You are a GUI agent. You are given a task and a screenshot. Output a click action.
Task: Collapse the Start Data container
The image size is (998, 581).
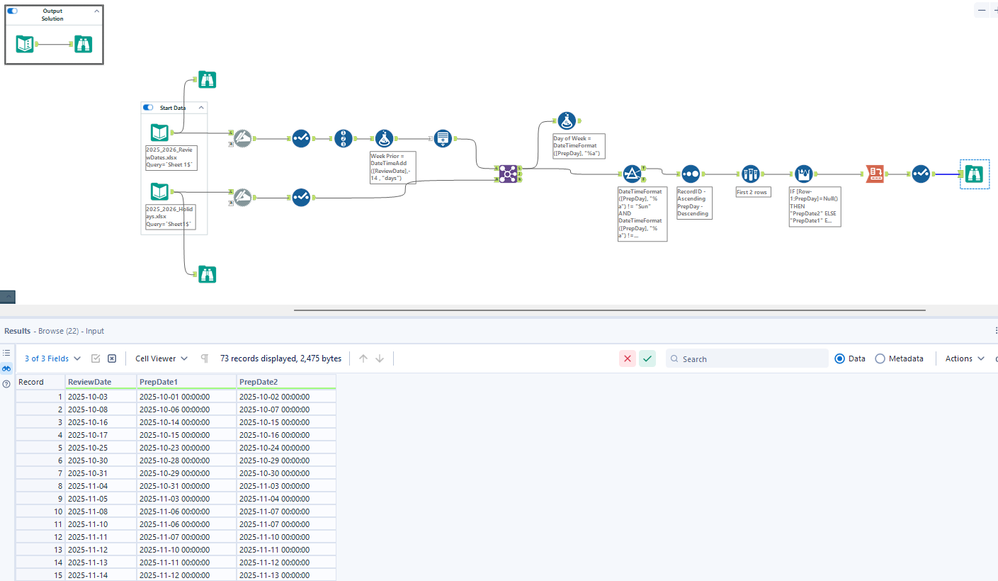pos(201,108)
